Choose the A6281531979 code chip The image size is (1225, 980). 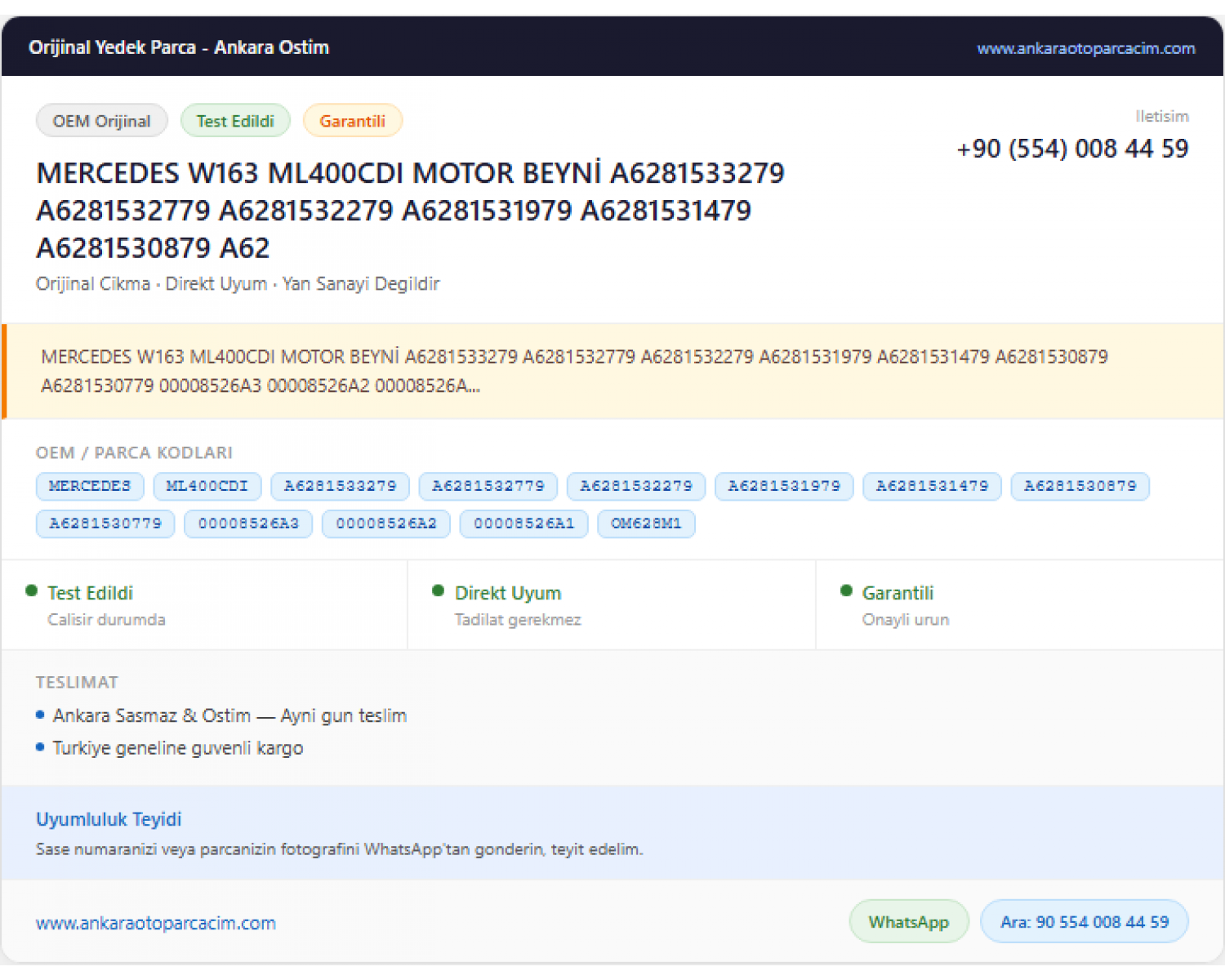tap(784, 486)
